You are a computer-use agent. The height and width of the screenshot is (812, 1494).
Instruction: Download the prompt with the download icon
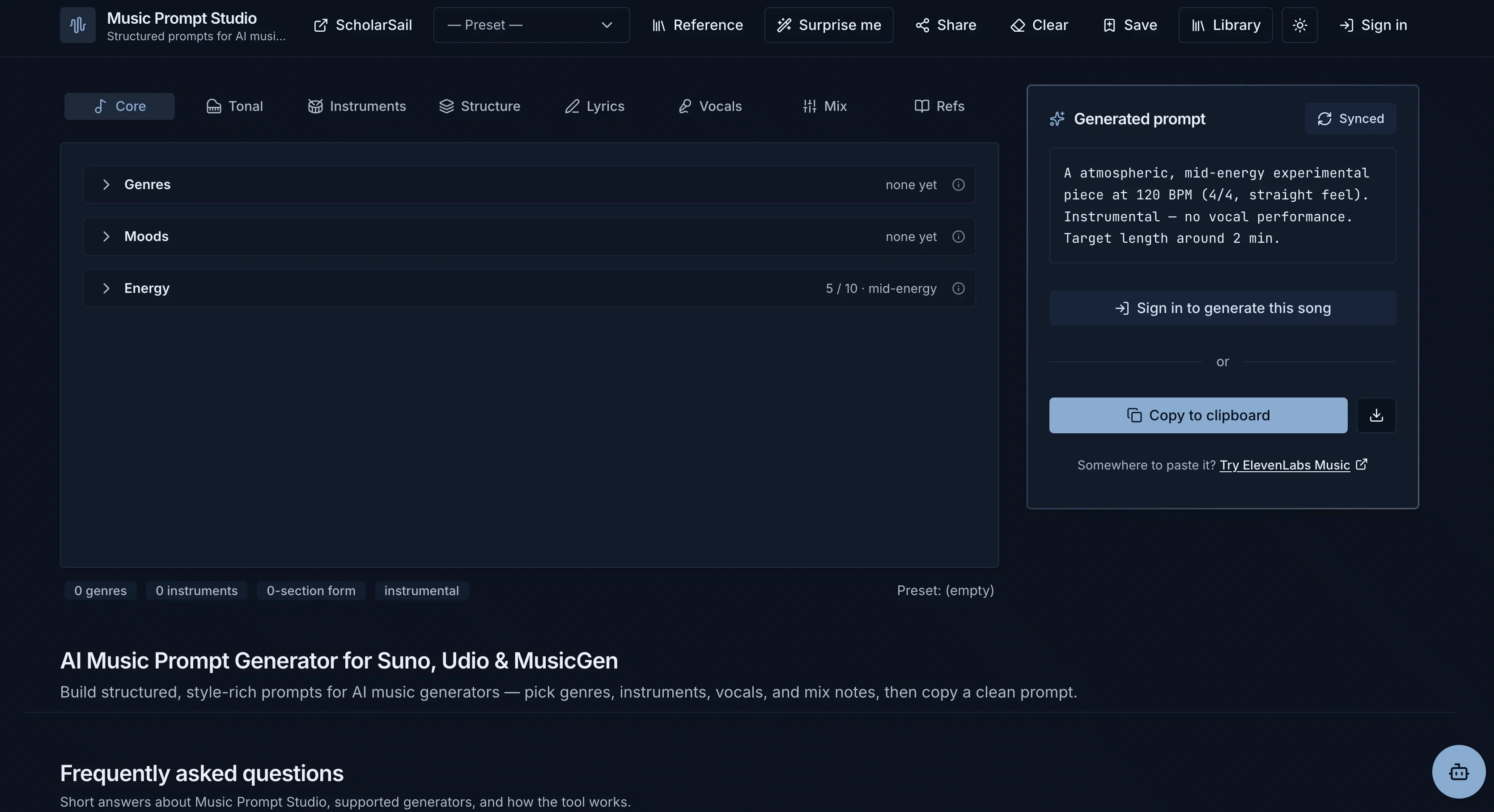pyautogui.click(x=1376, y=415)
